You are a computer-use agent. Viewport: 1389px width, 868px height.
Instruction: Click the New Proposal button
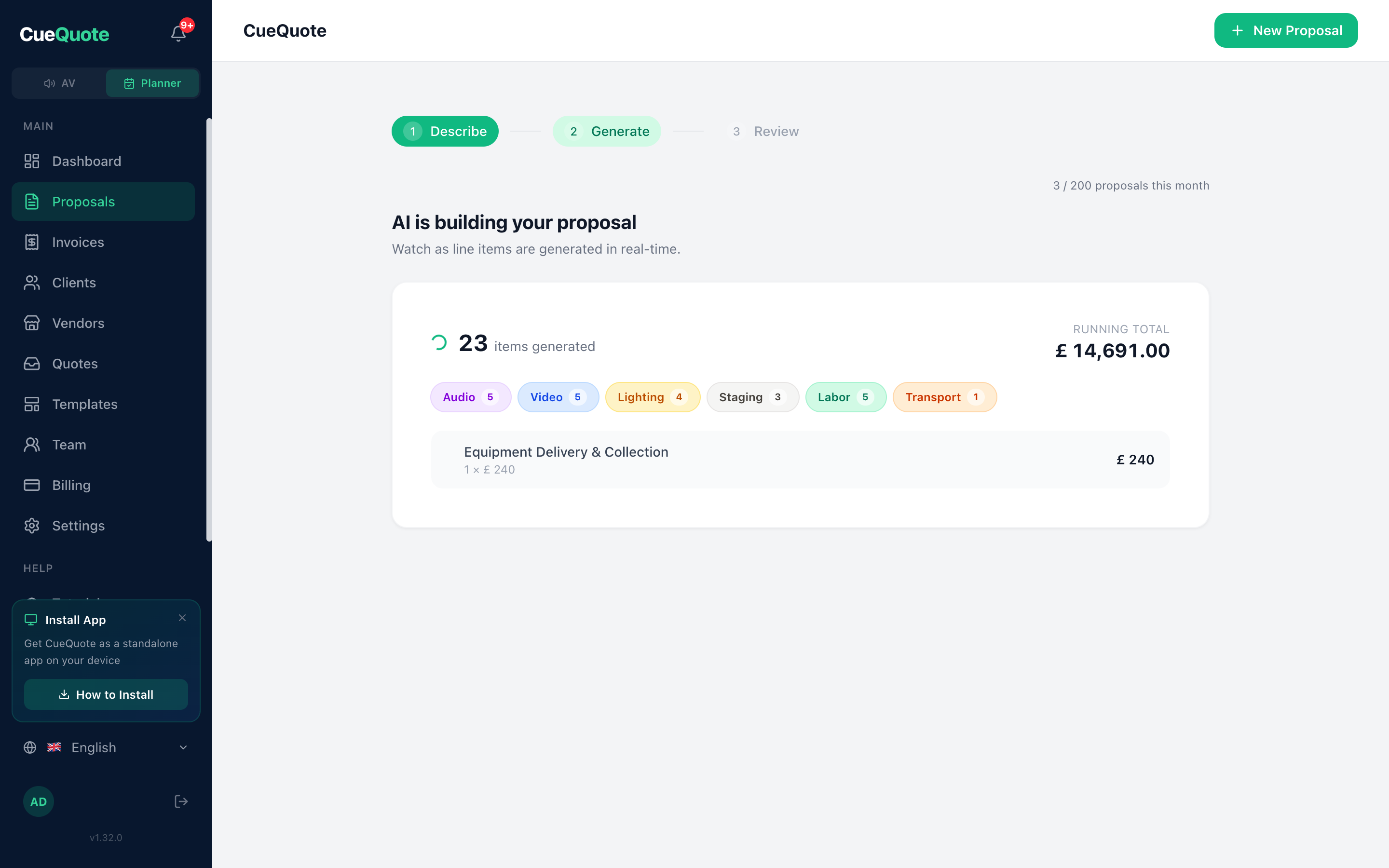[x=1286, y=30]
